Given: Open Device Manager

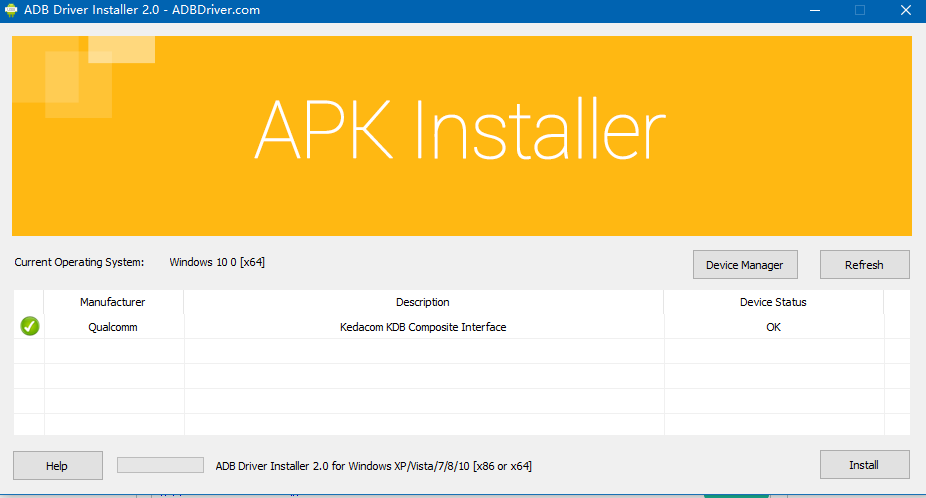Looking at the screenshot, I should (x=744, y=265).
